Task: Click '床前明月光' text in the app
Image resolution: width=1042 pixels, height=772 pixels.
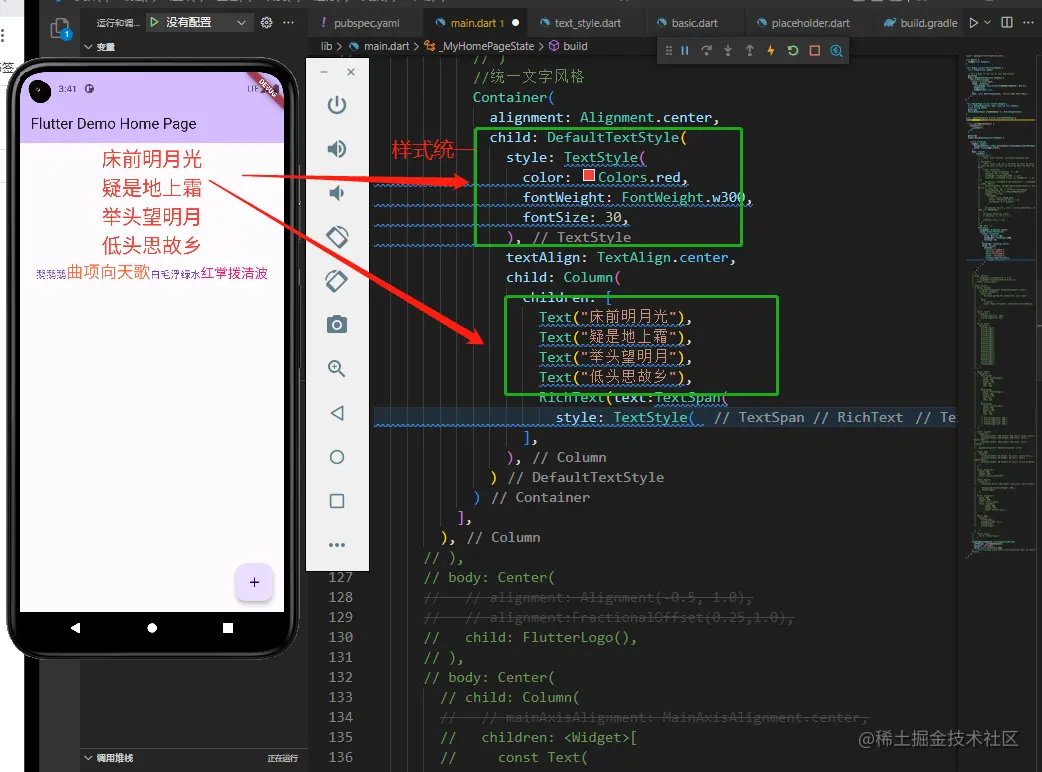Action: (152, 159)
